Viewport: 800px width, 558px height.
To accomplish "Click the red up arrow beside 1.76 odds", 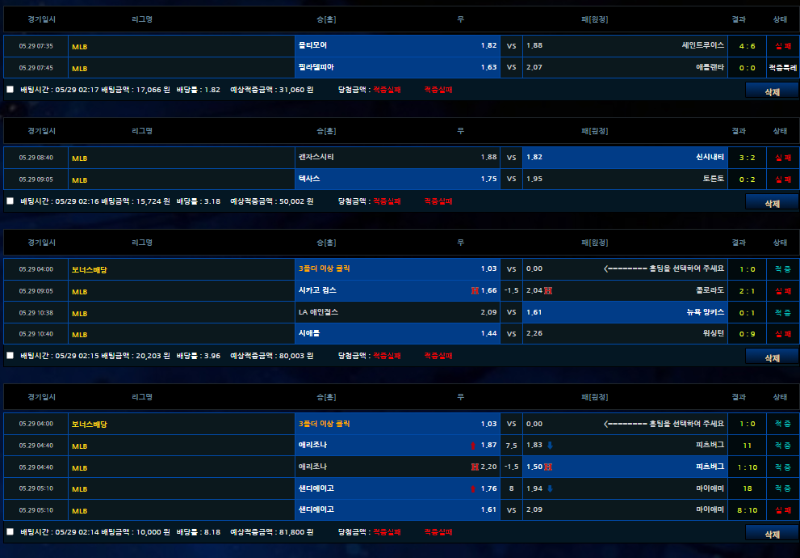I will (x=473, y=489).
